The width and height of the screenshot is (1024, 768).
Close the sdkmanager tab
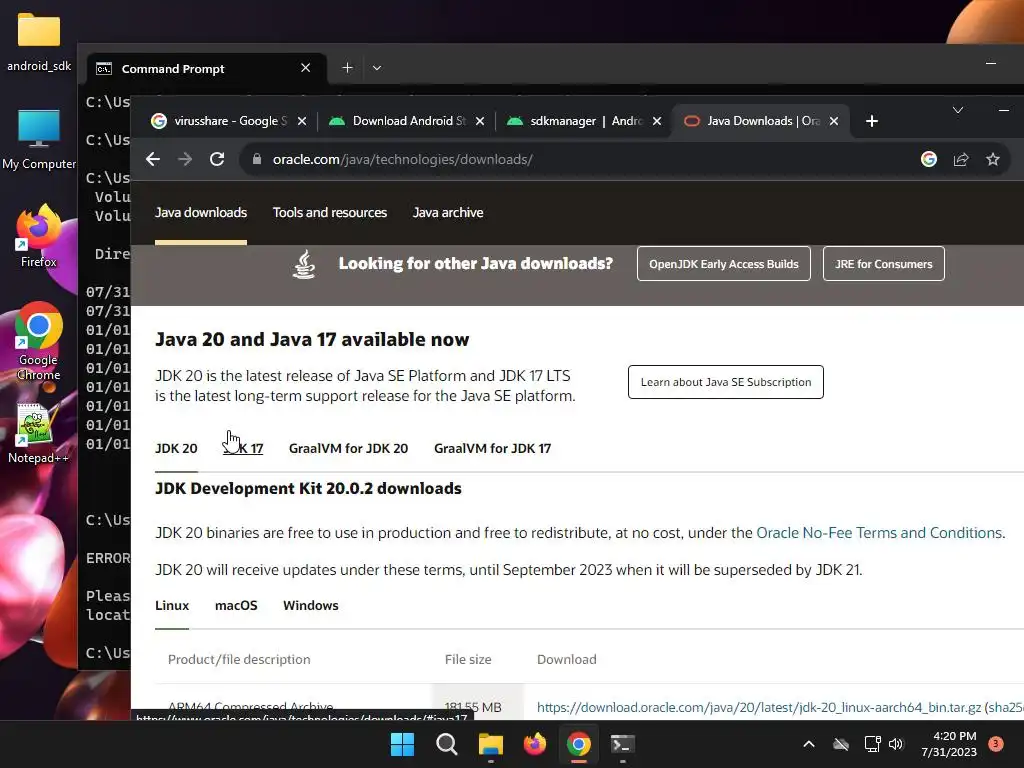pos(657,121)
